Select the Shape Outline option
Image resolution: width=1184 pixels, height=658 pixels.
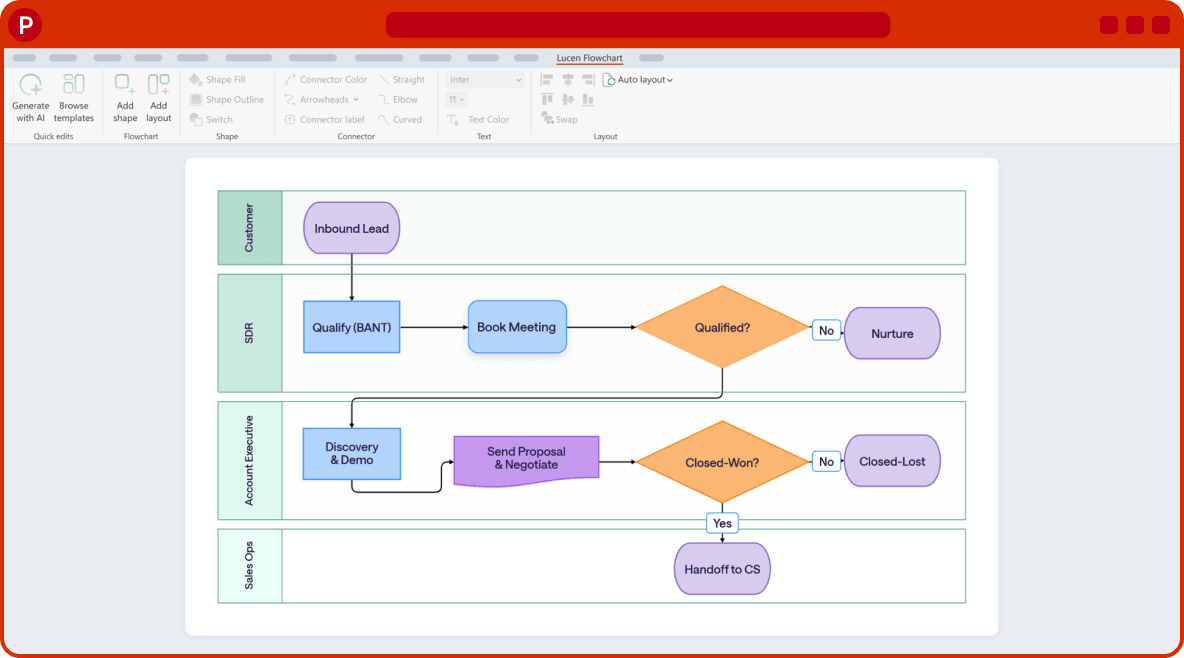point(227,100)
